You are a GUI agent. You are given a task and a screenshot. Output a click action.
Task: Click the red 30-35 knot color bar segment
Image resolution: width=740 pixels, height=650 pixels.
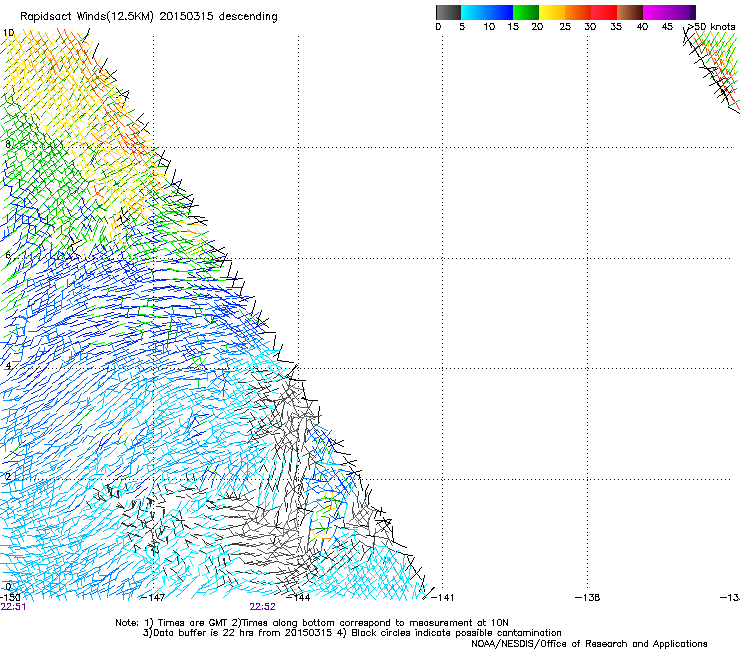pos(604,12)
